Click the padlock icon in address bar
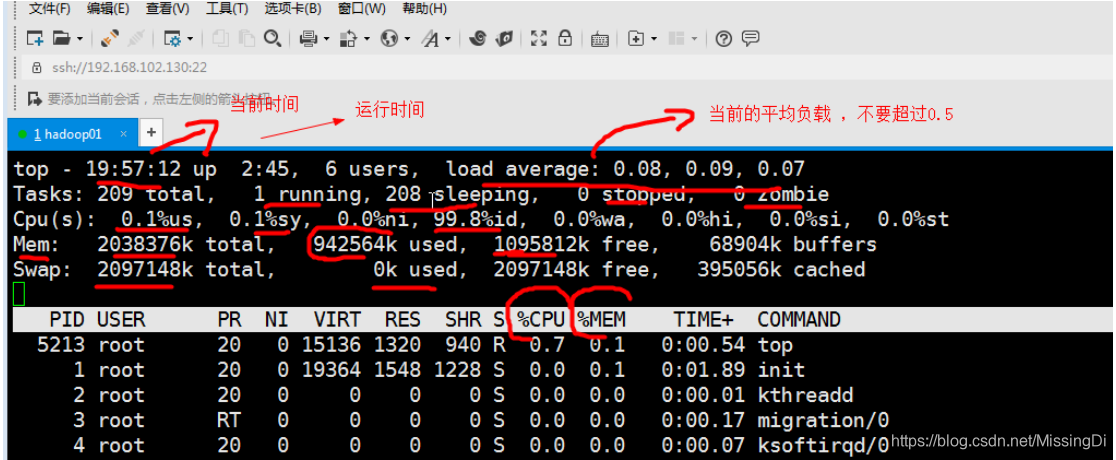The height and width of the screenshot is (460, 1116). point(37,68)
